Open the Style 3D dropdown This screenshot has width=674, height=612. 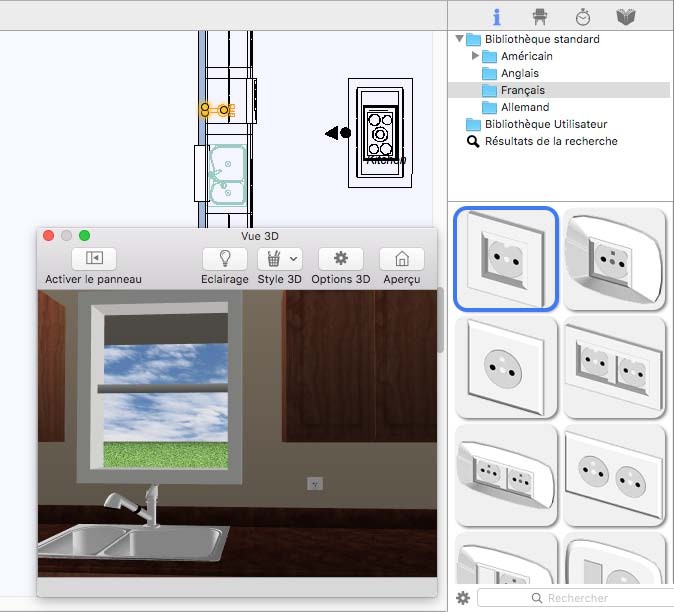point(279,258)
